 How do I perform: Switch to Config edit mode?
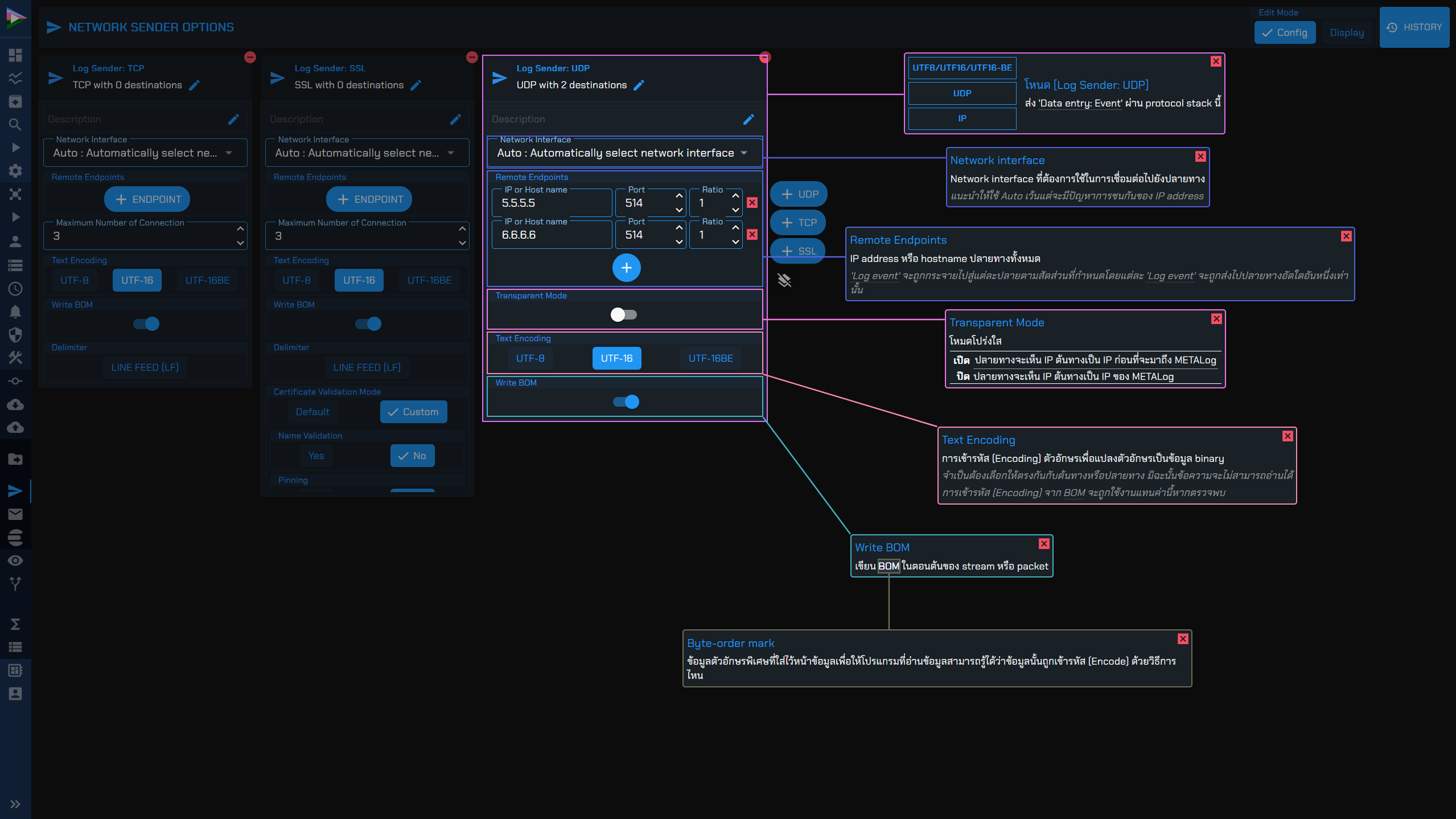click(1285, 32)
